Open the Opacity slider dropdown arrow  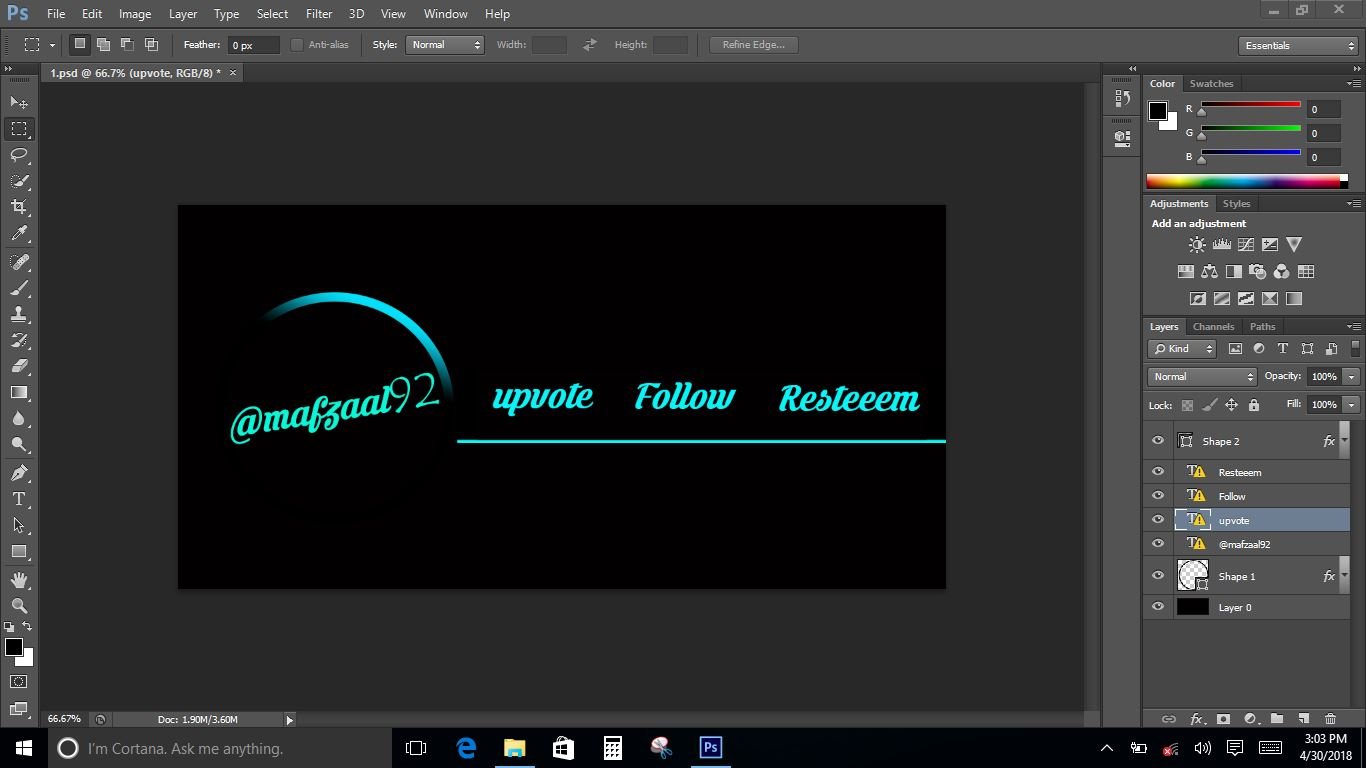1352,377
